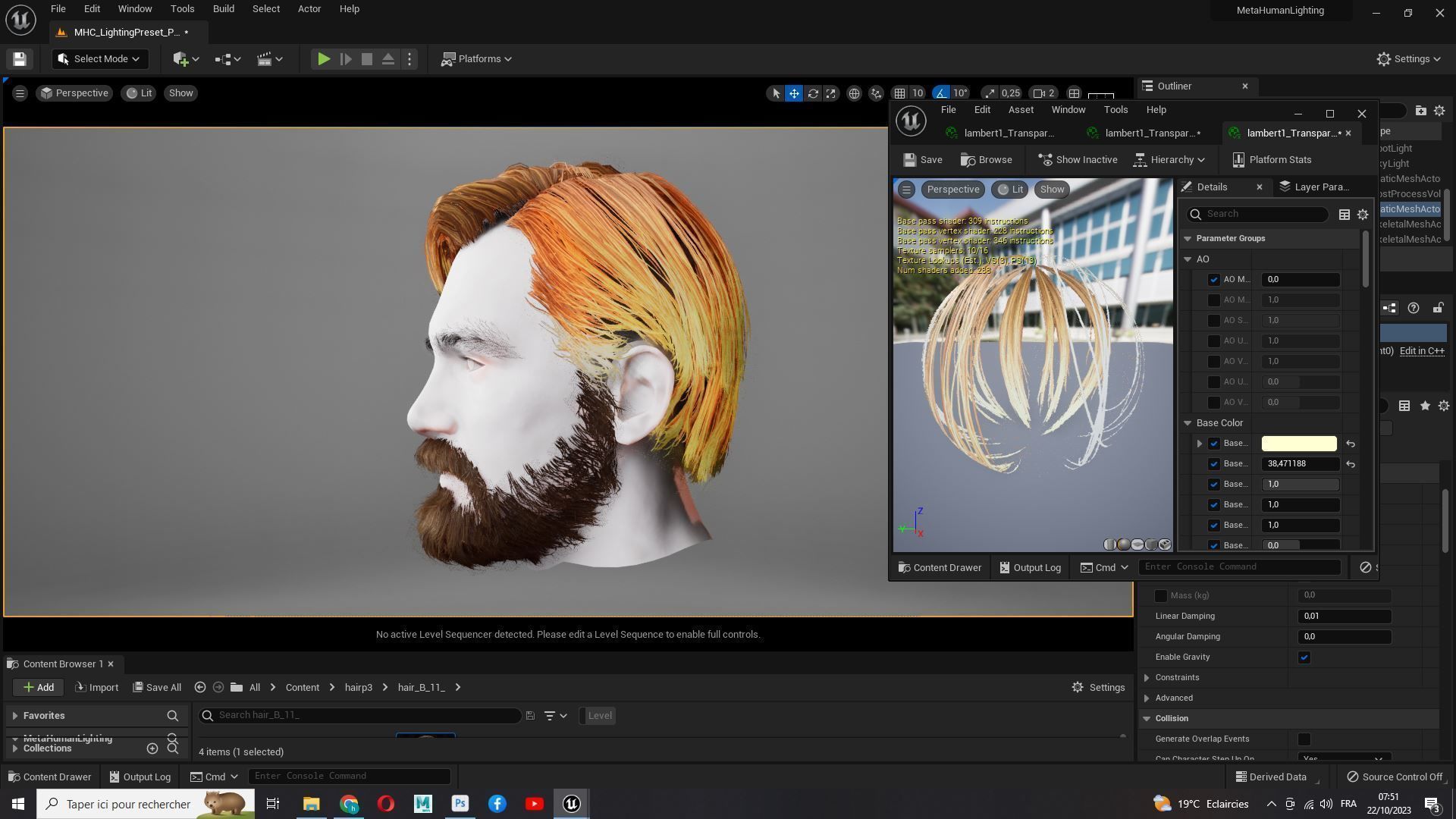
Task: Enable the AO S... parameter checkbox
Action: pos(1213,321)
